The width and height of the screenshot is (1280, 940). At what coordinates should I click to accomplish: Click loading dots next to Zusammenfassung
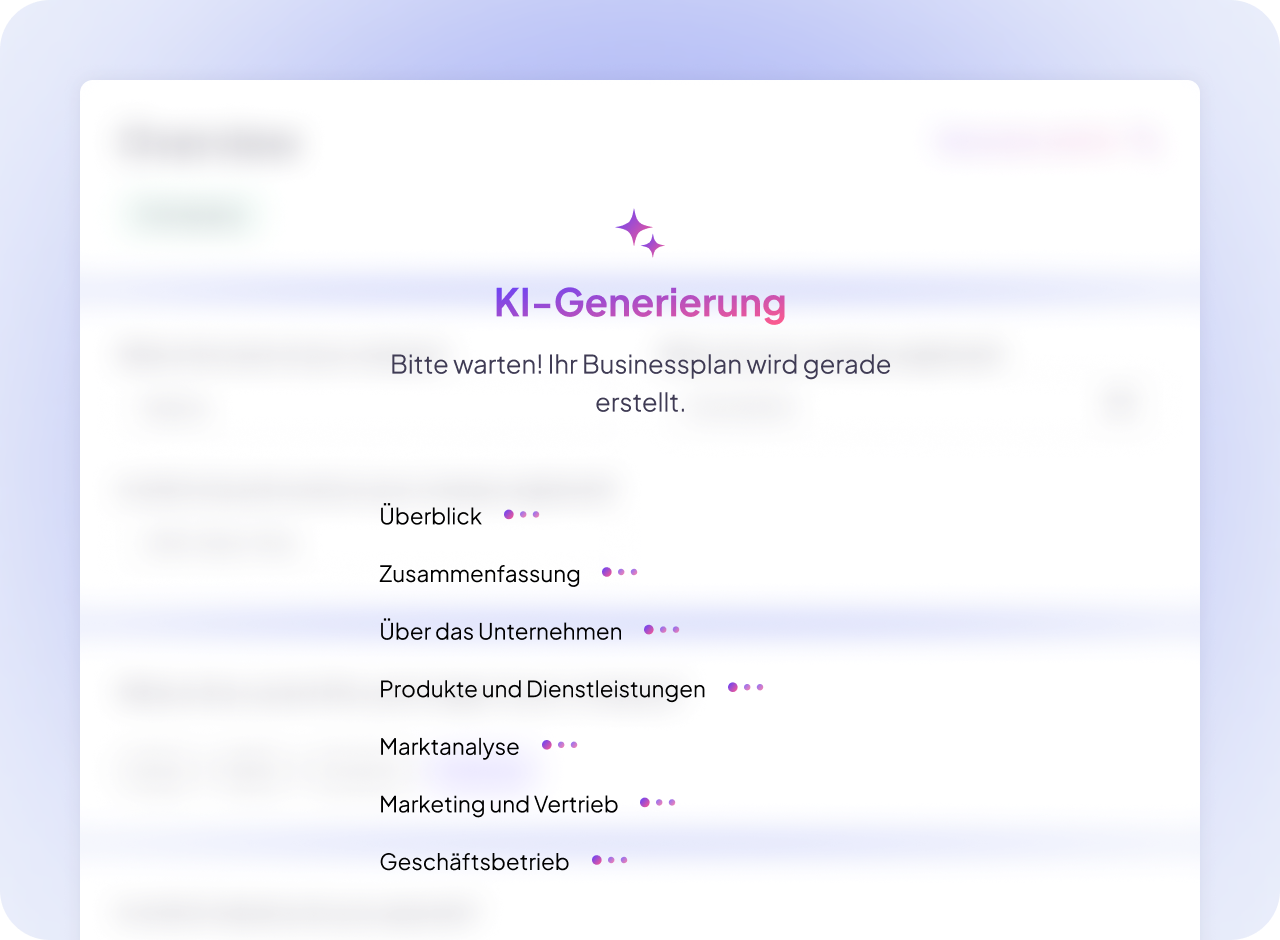click(x=620, y=572)
